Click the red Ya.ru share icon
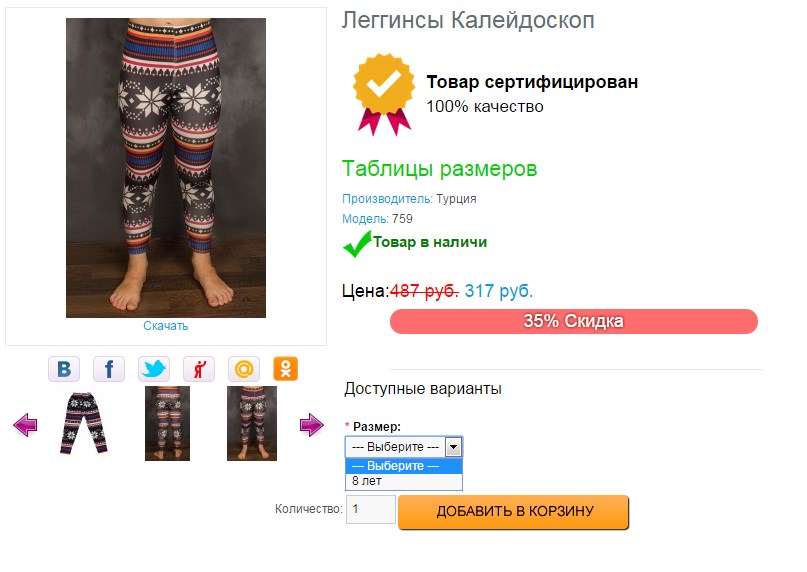Viewport: 807px width, 572px height. pyautogui.click(x=199, y=369)
